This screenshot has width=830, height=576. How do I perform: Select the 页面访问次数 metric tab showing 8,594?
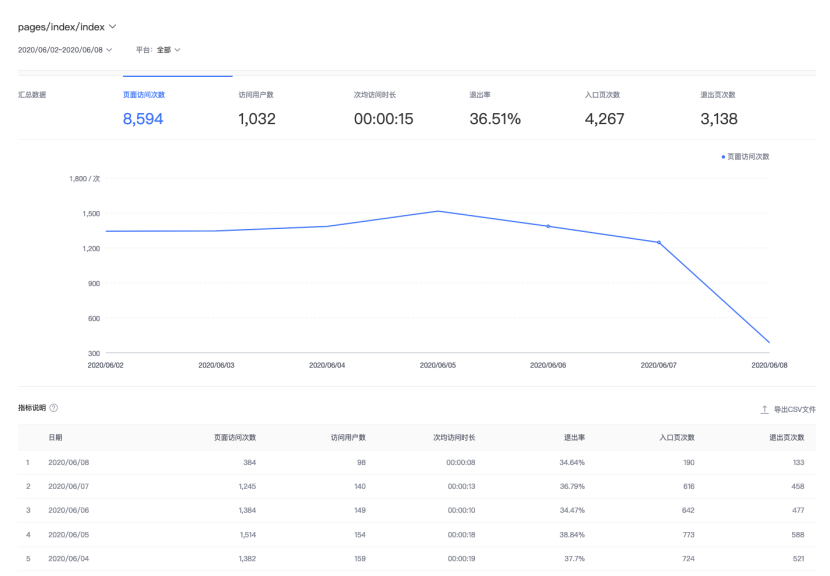pos(143,110)
